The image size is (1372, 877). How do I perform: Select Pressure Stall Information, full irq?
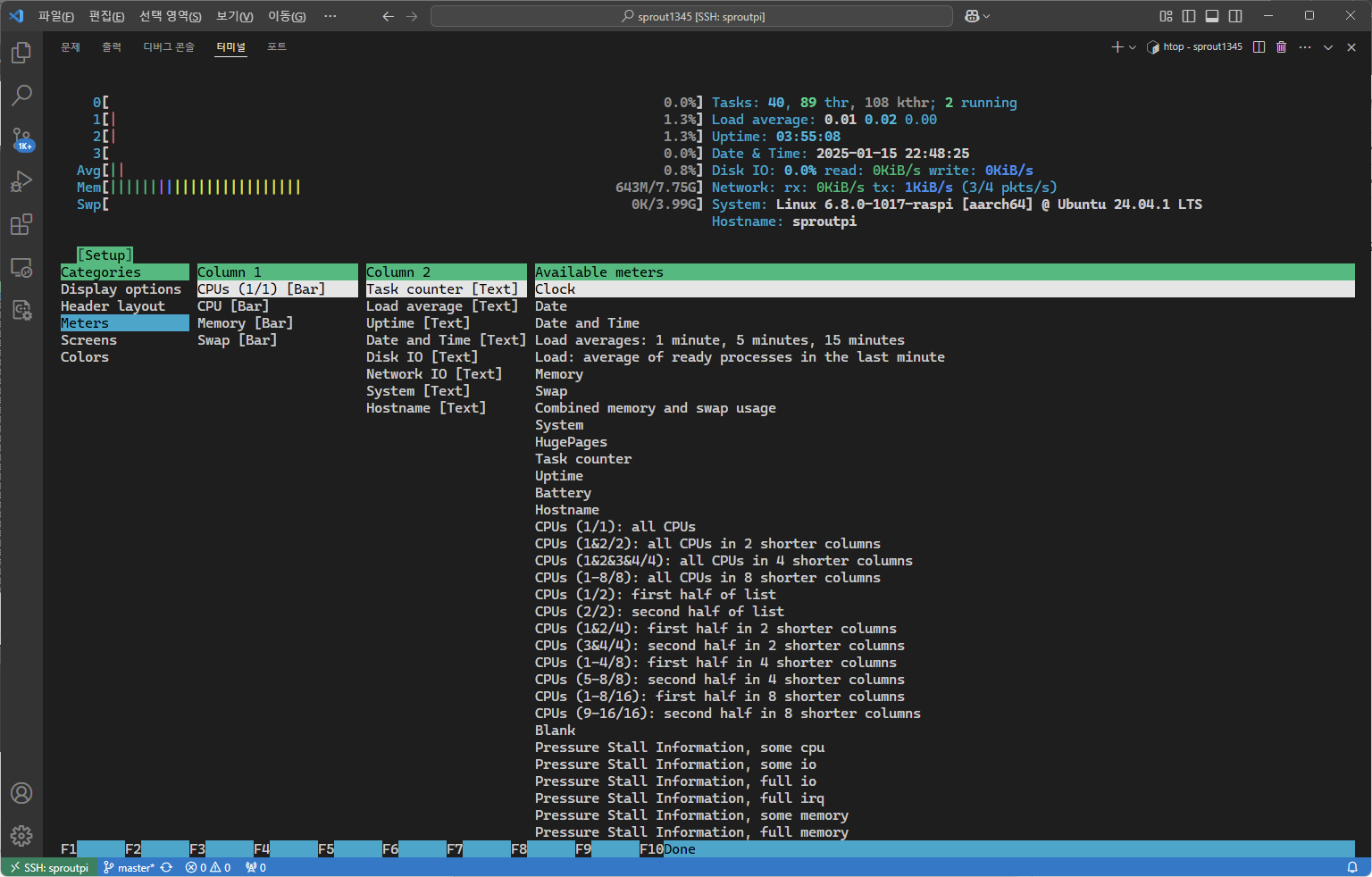click(680, 798)
